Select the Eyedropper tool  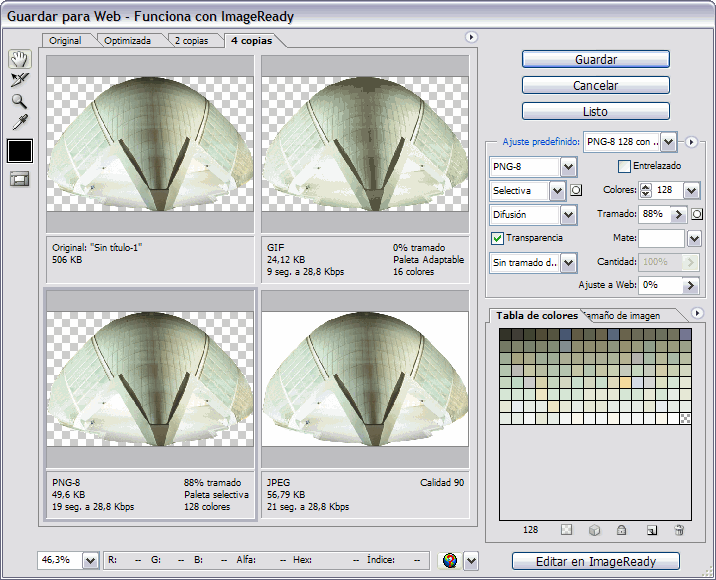(x=19, y=122)
